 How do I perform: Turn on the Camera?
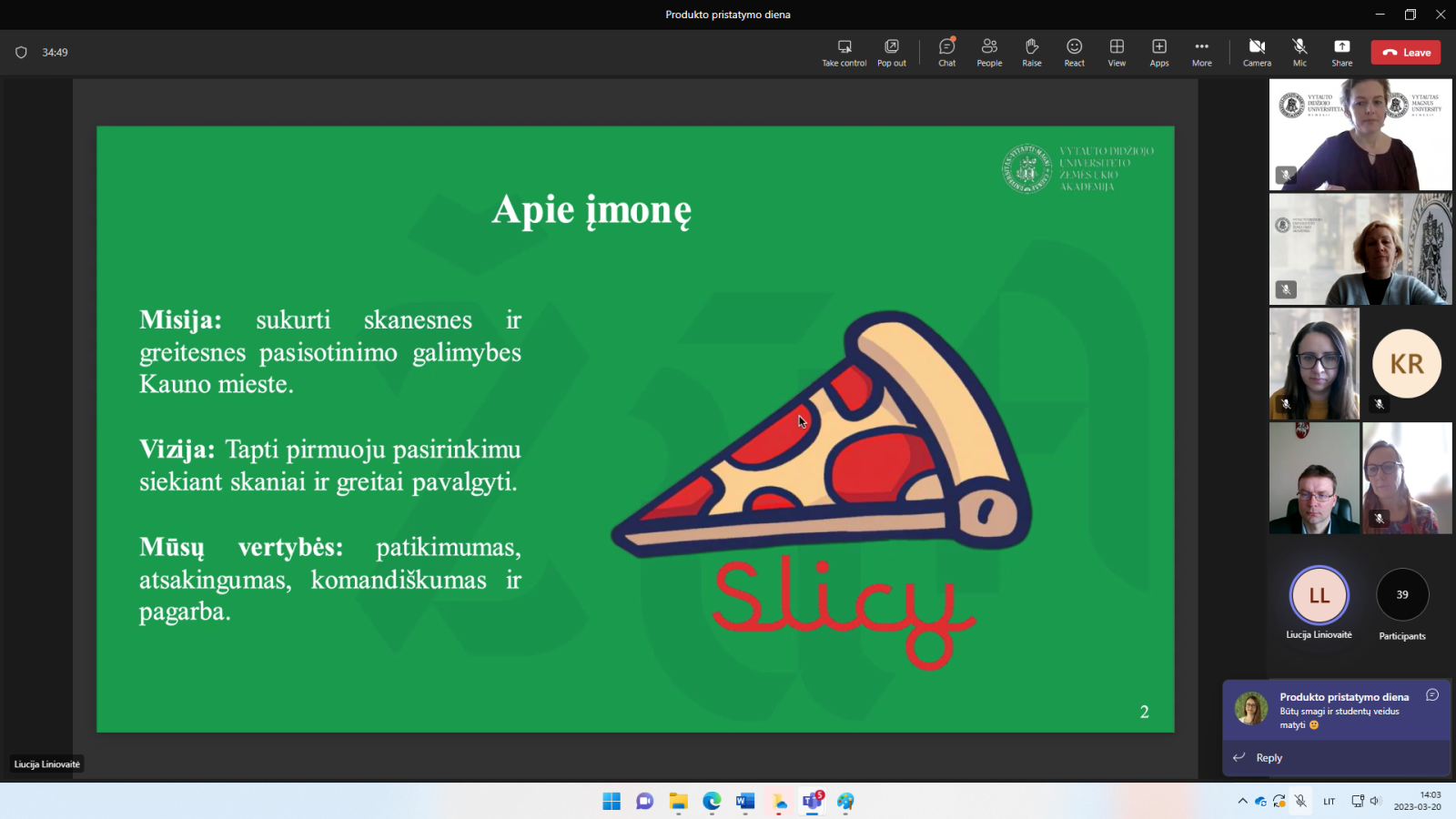[1257, 52]
